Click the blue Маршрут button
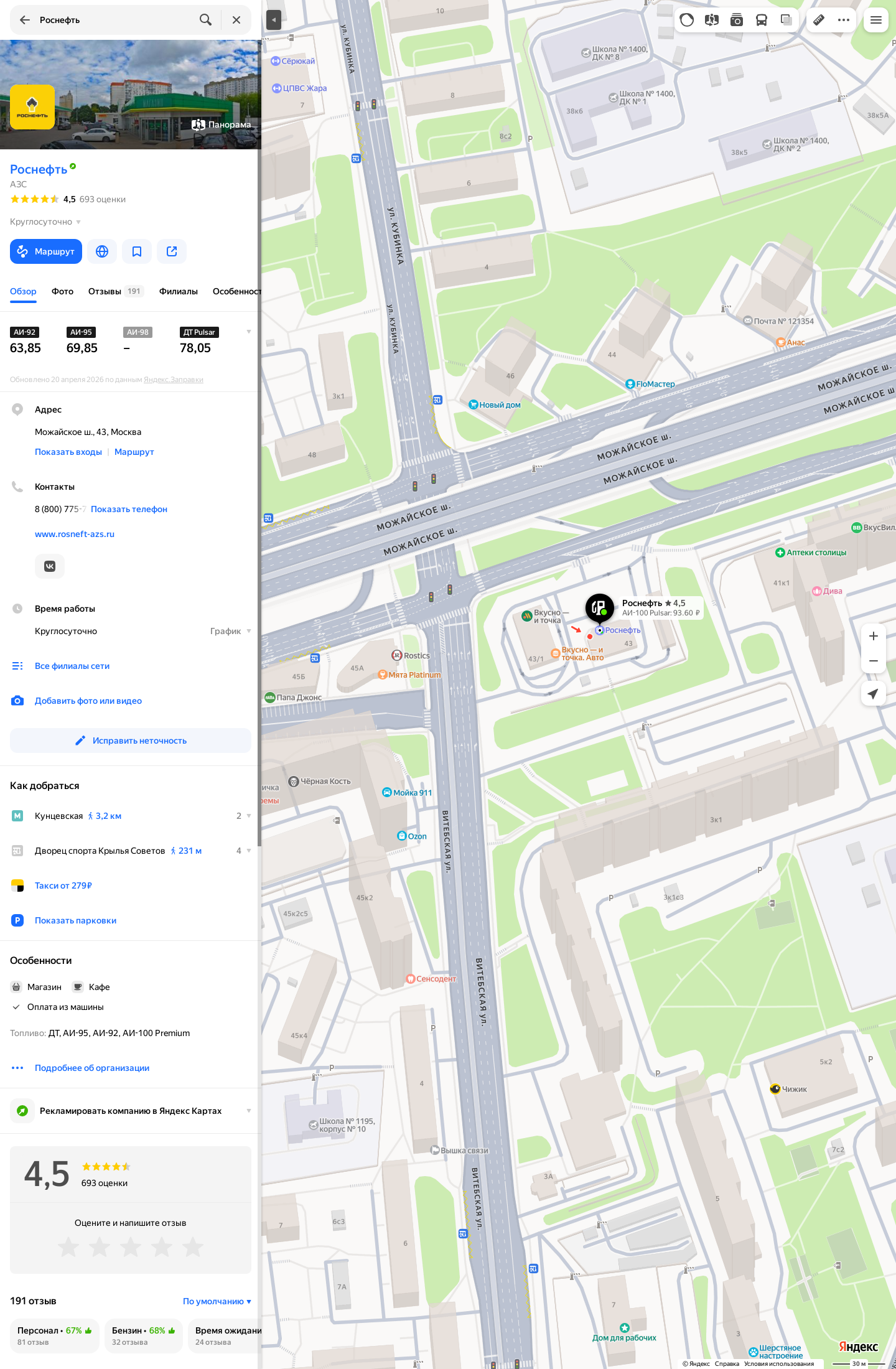The height and width of the screenshot is (1369, 896). [46, 251]
